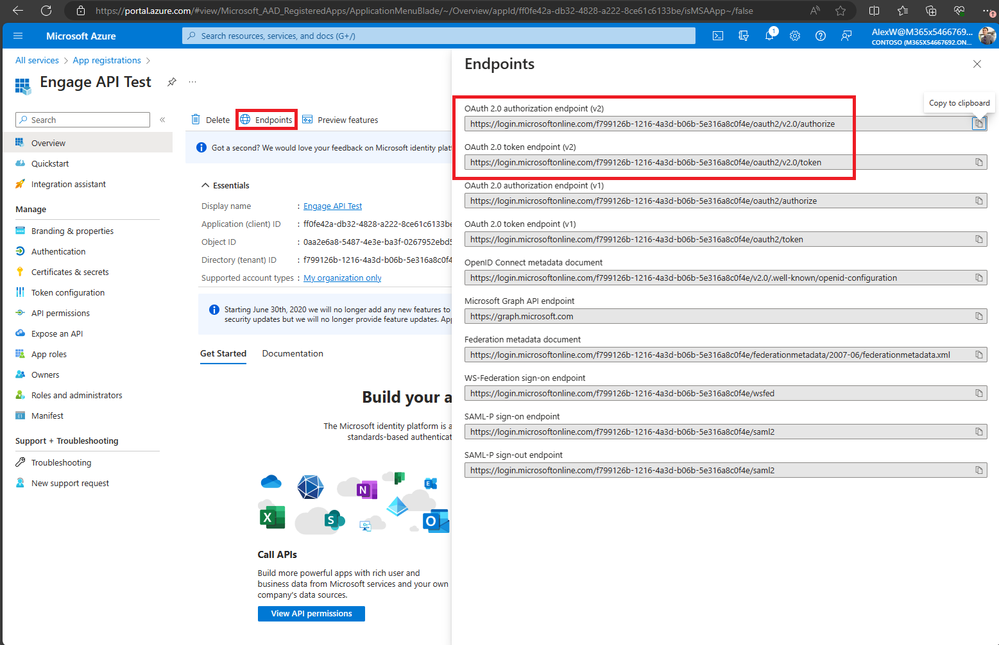This screenshot has width=999, height=645.
Task: Copy OAuth 2.0 token endpoint (v2) URL
Action: [x=979, y=163]
